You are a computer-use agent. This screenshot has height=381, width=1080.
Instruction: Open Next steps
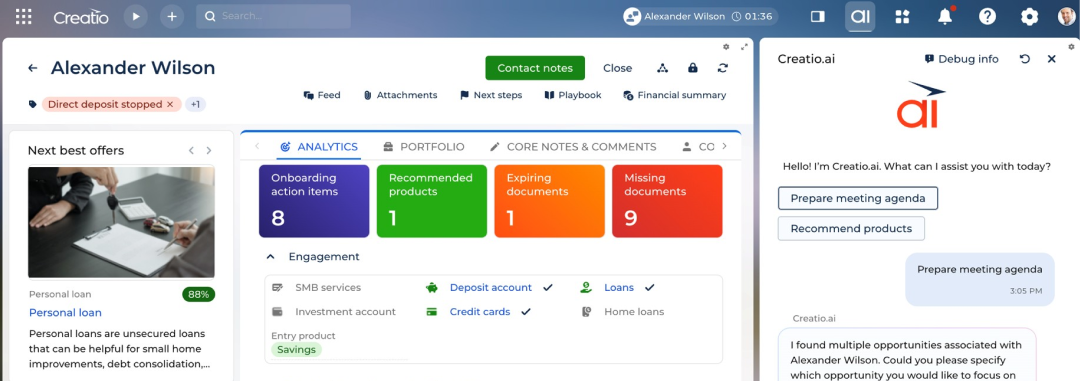point(491,95)
